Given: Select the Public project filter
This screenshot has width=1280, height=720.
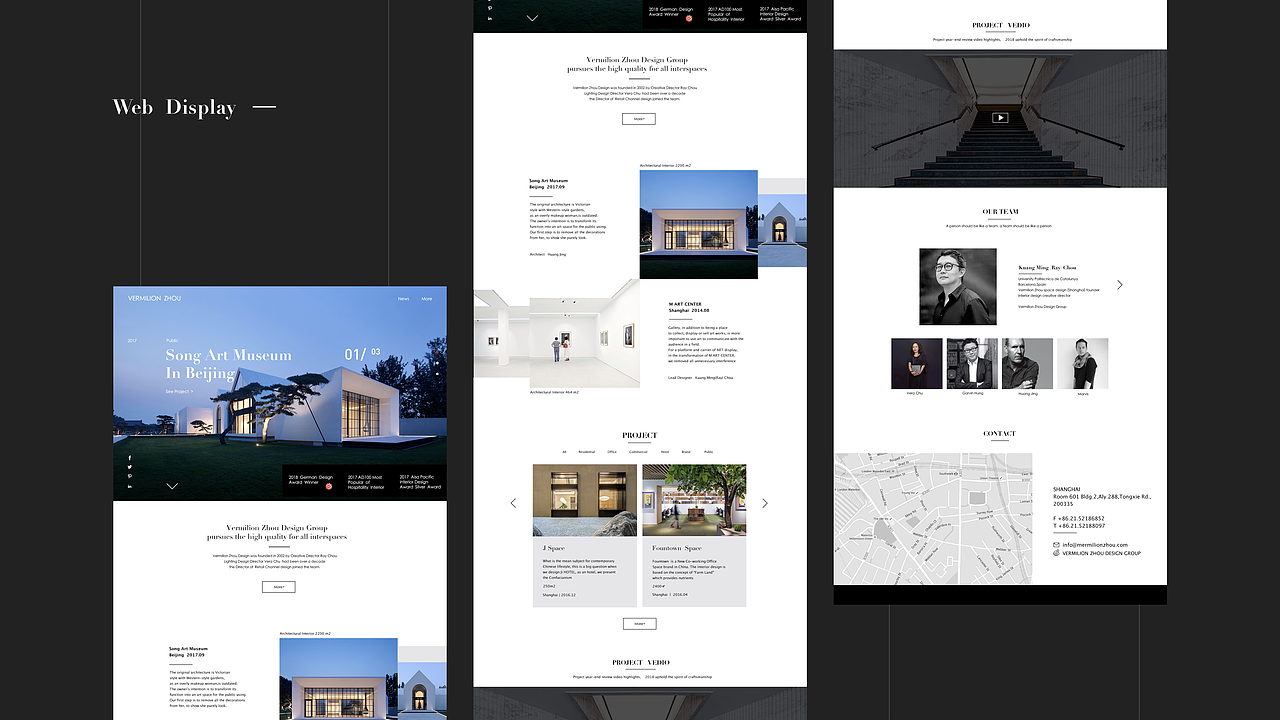Looking at the screenshot, I should tap(708, 452).
